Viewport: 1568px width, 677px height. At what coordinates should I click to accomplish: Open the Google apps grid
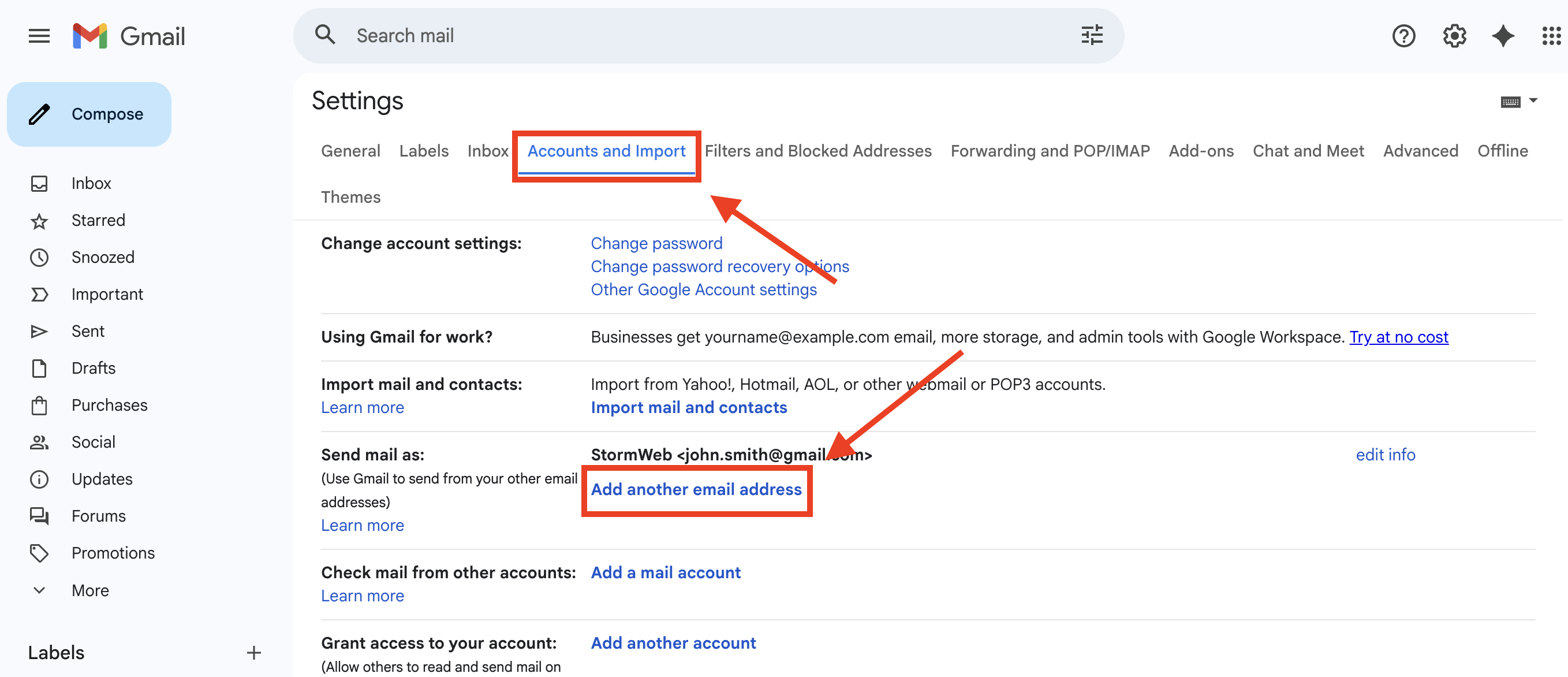tap(1551, 36)
